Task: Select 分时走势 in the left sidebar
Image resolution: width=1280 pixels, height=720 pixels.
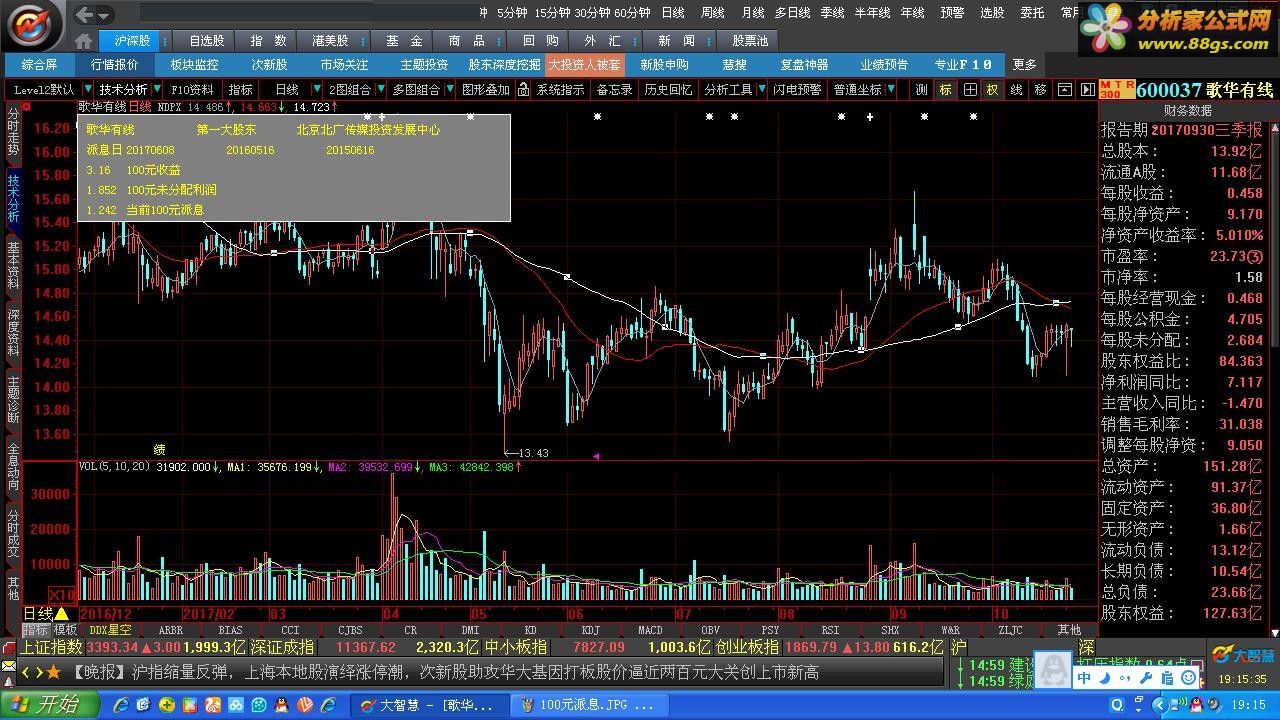Action: [x=13, y=132]
